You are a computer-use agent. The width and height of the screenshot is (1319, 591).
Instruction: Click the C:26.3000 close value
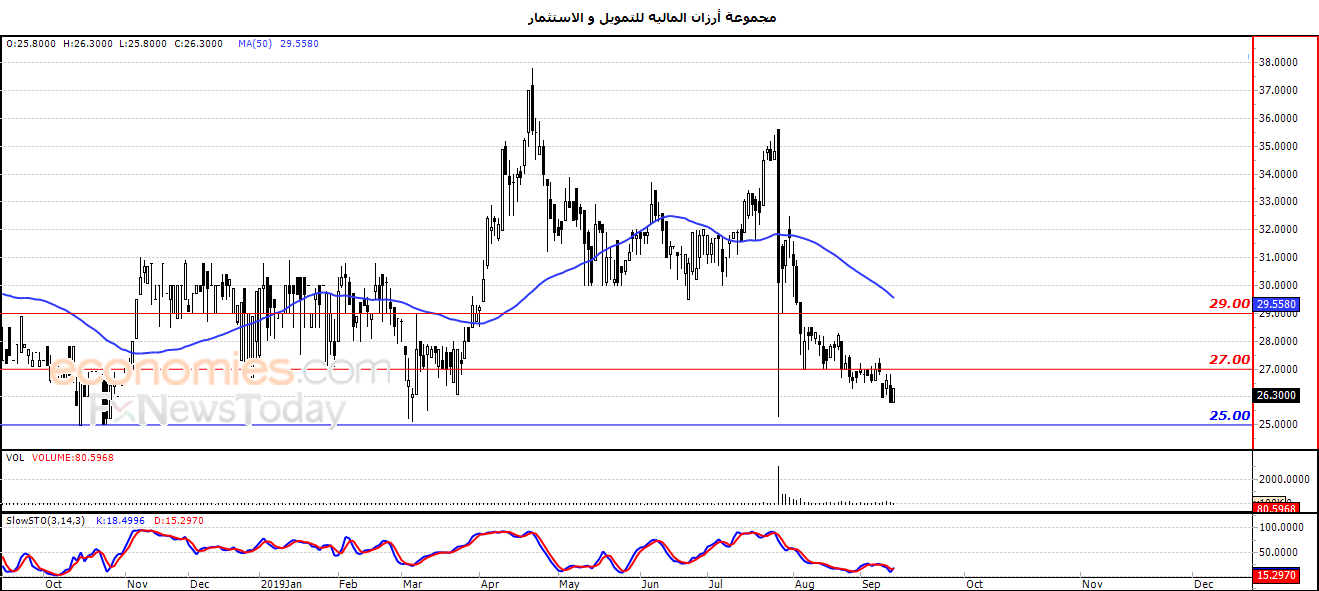click(x=198, y=44)
